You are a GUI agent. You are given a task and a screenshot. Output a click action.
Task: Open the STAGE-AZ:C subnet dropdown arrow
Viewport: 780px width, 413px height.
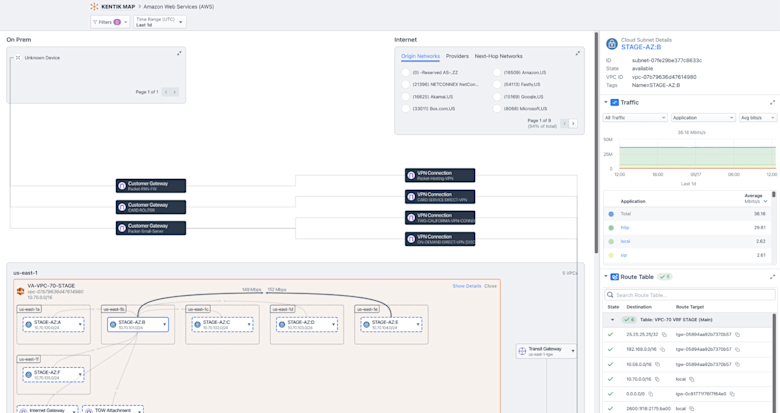249,325
